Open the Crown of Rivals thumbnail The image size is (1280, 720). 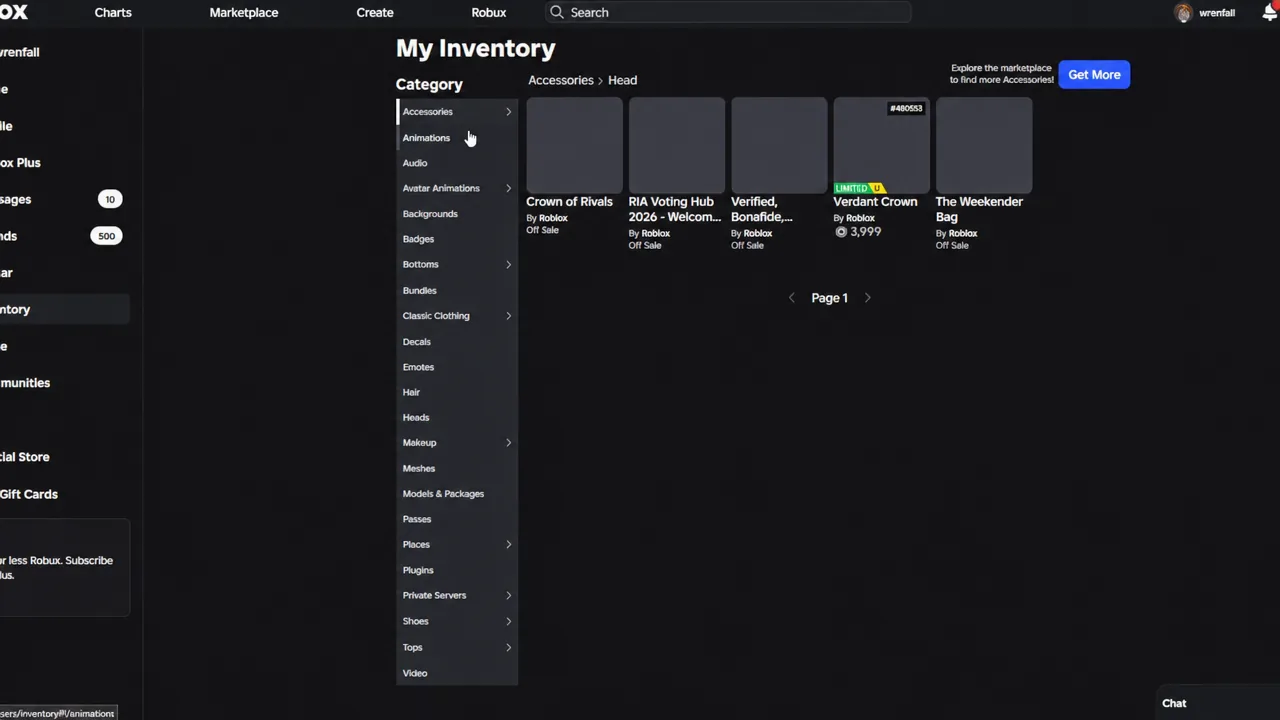(575, 145)
